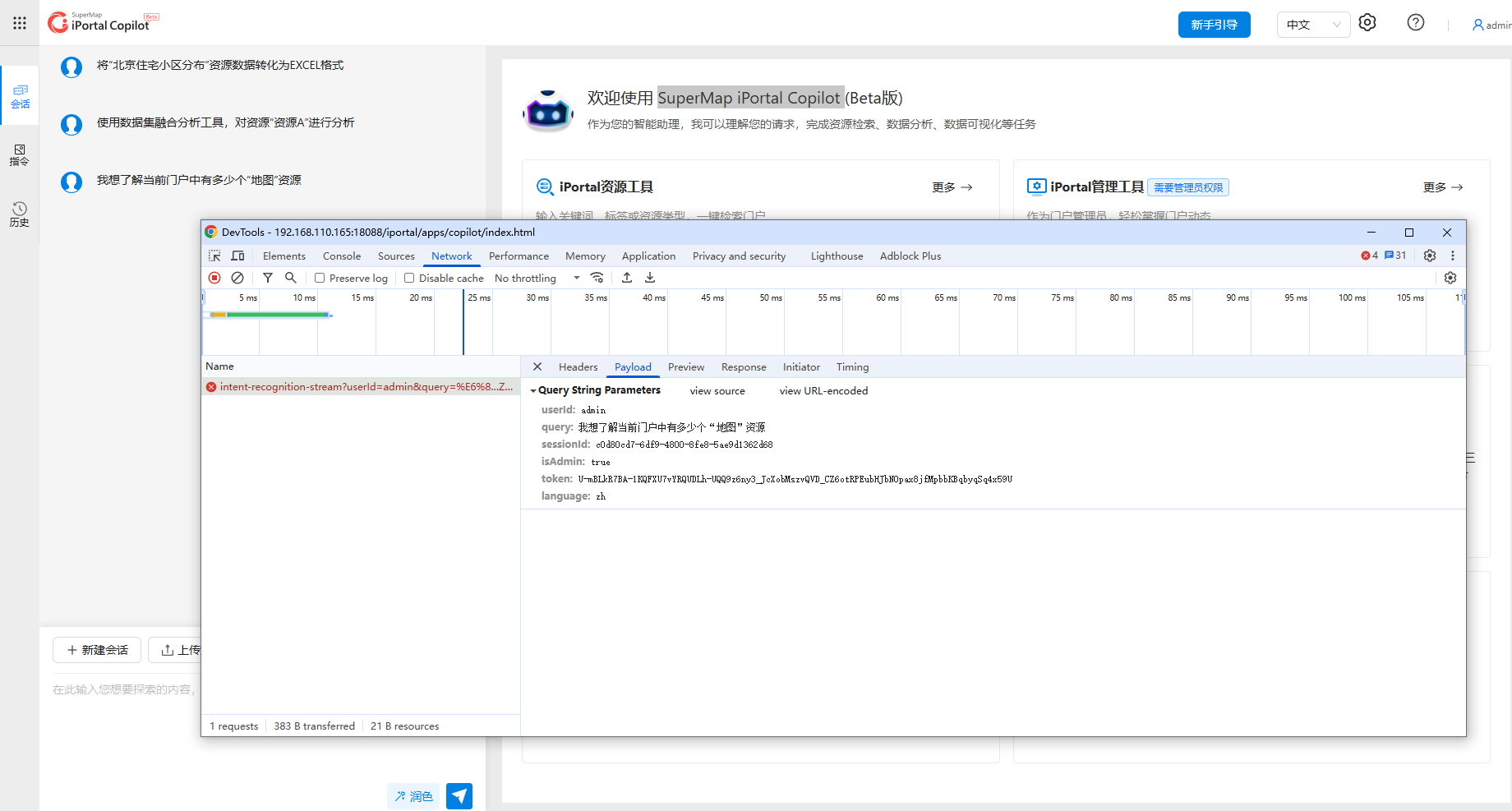1512x811 pixels.
Task: Click the network timeline overview bar
Action: point(833,322)
